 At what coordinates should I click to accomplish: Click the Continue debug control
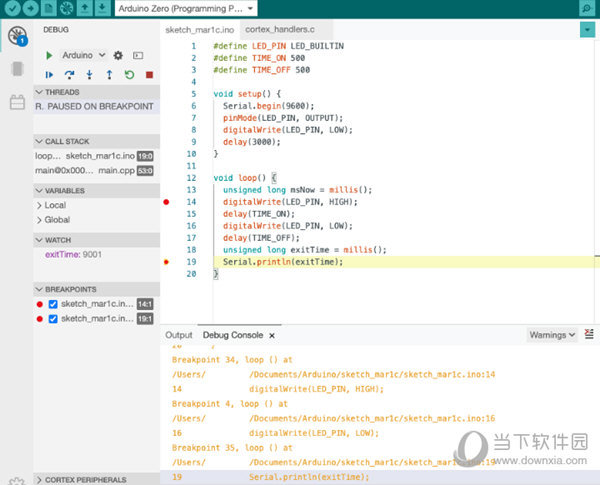pos(49,75)
